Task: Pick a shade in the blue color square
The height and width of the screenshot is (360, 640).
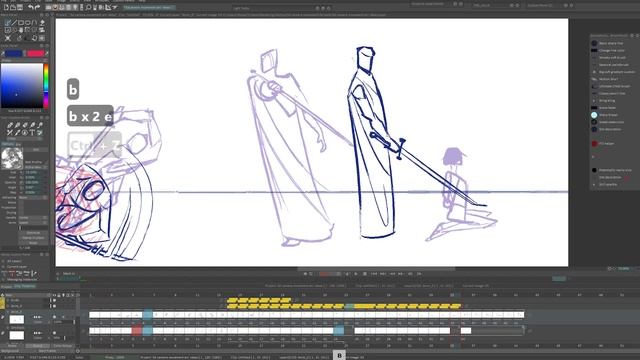Action: point(22,86)
